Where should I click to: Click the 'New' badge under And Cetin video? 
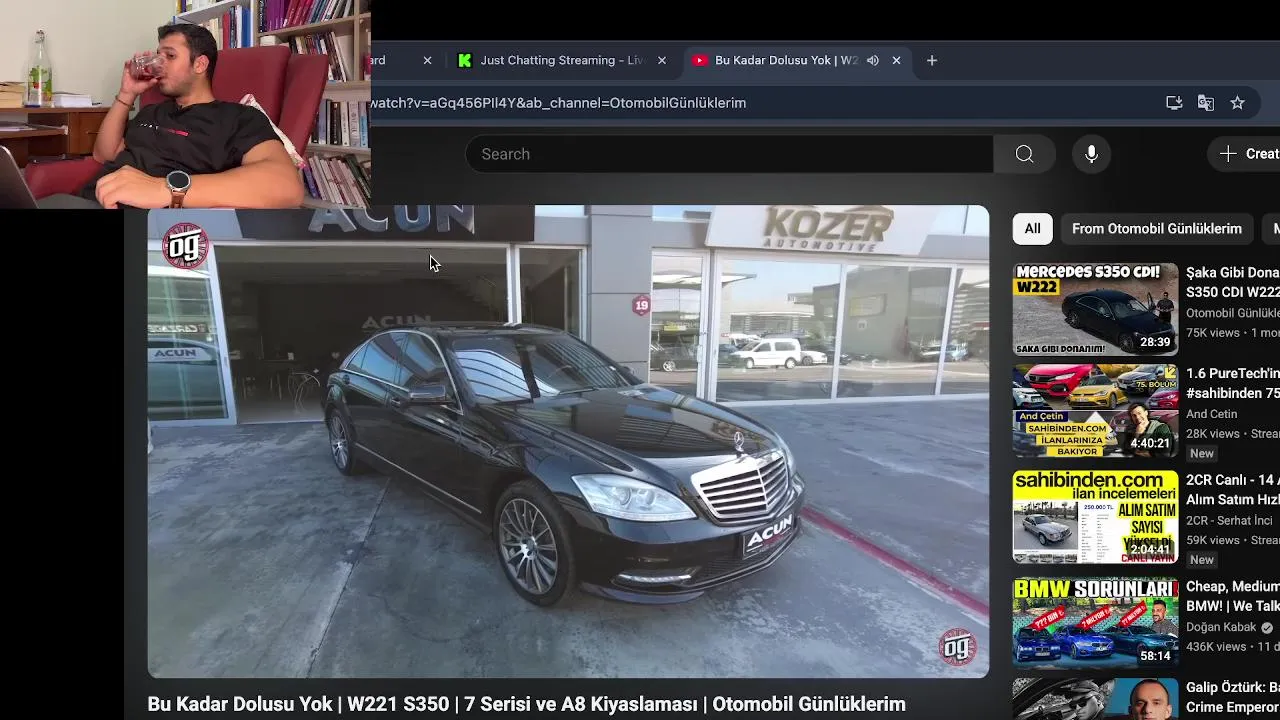[1202, 454]
